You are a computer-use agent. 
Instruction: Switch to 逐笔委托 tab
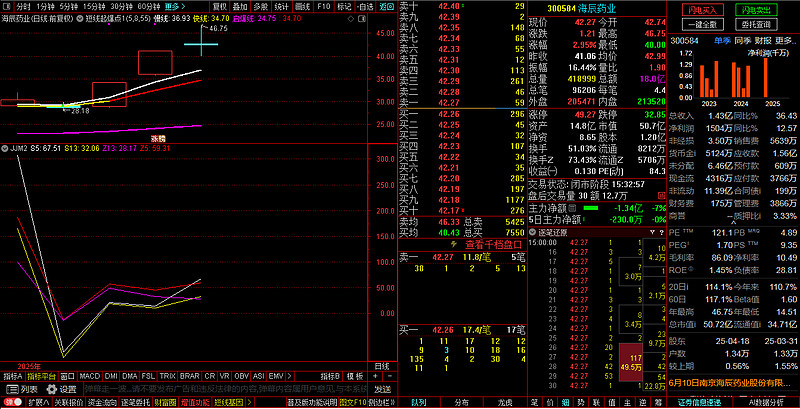click(x=135, y=403)
